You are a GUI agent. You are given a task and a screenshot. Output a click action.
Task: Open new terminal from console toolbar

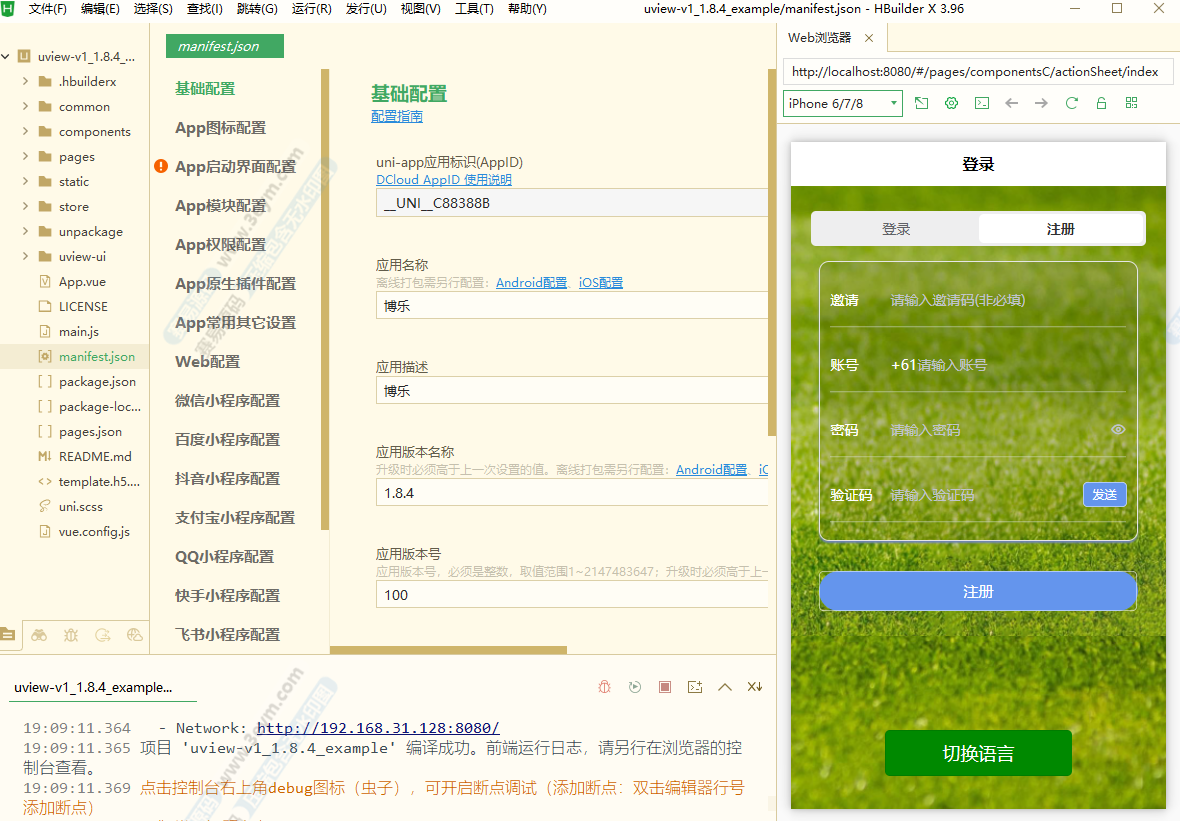tap(695, 687)
